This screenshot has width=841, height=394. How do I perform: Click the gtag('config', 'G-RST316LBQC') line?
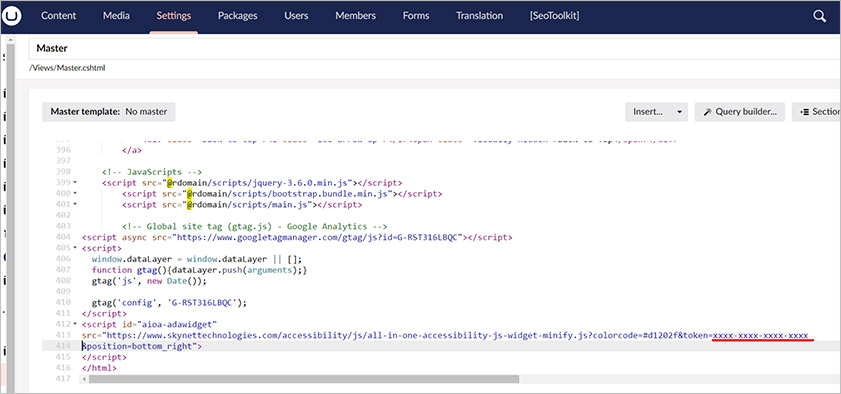169,302
